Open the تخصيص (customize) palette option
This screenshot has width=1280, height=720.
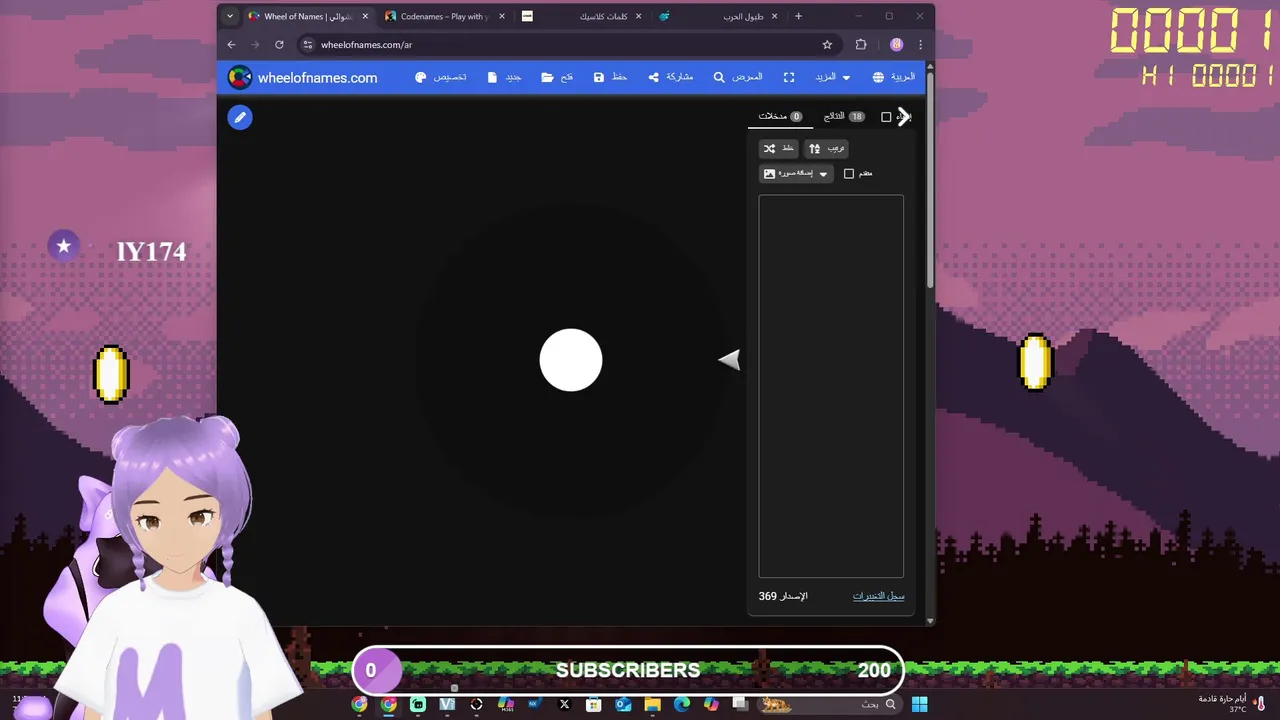pos(441,77)
